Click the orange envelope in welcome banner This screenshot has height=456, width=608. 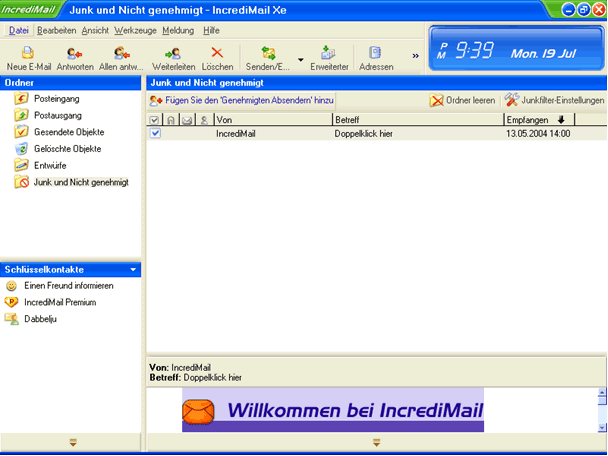198,412
